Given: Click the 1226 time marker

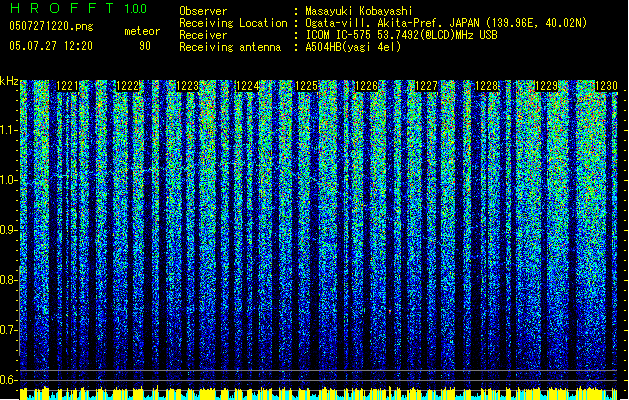Looking at the screenshot, I should 367,86.
